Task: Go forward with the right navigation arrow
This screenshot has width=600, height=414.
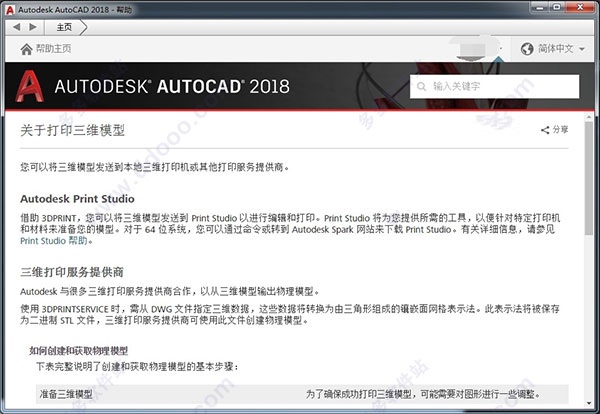Action: pyautogui.click(x=33, y=27)
